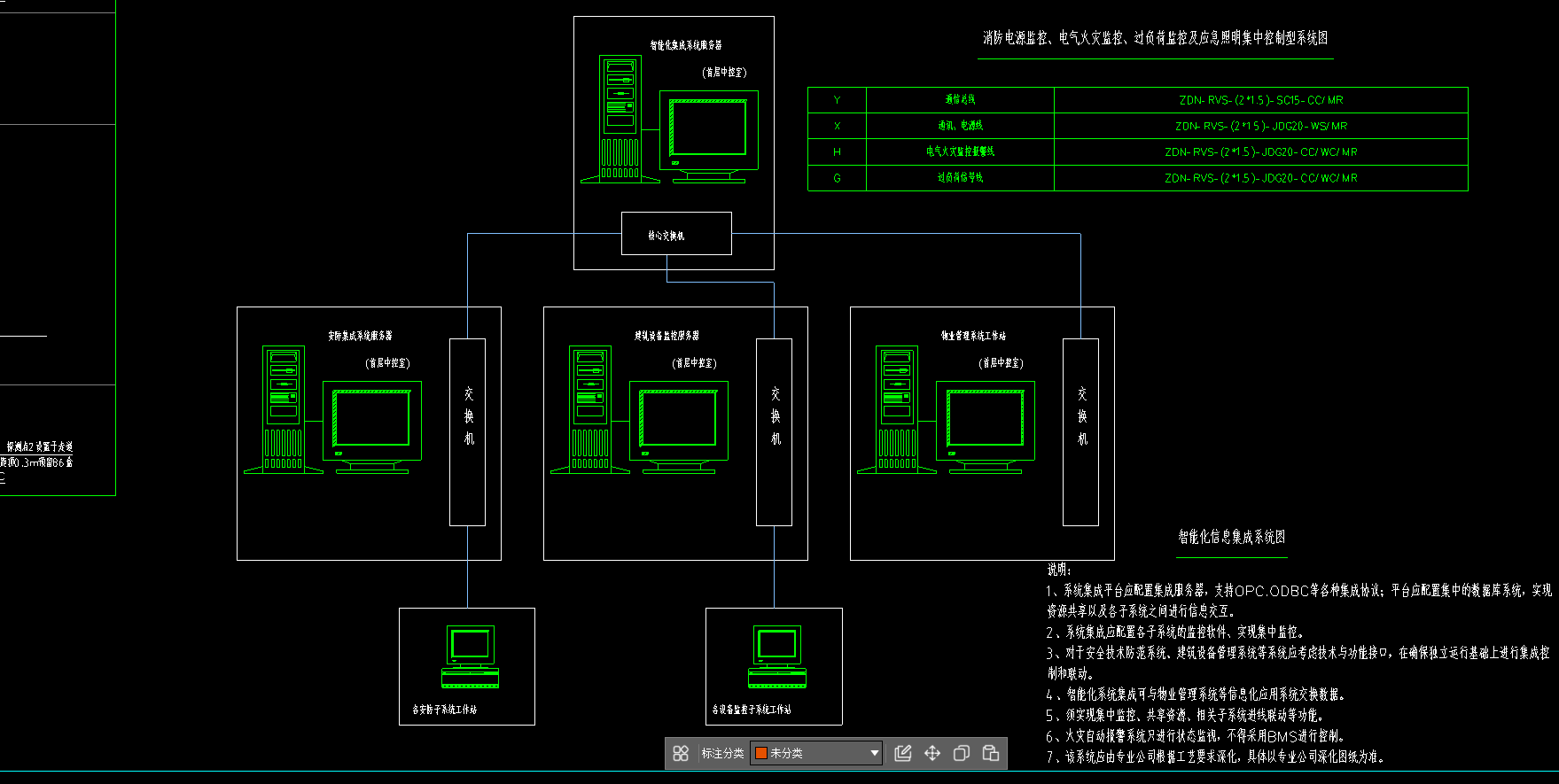Click the monitor symbol in 安防集成系统服务器 box

pos(372,427)
